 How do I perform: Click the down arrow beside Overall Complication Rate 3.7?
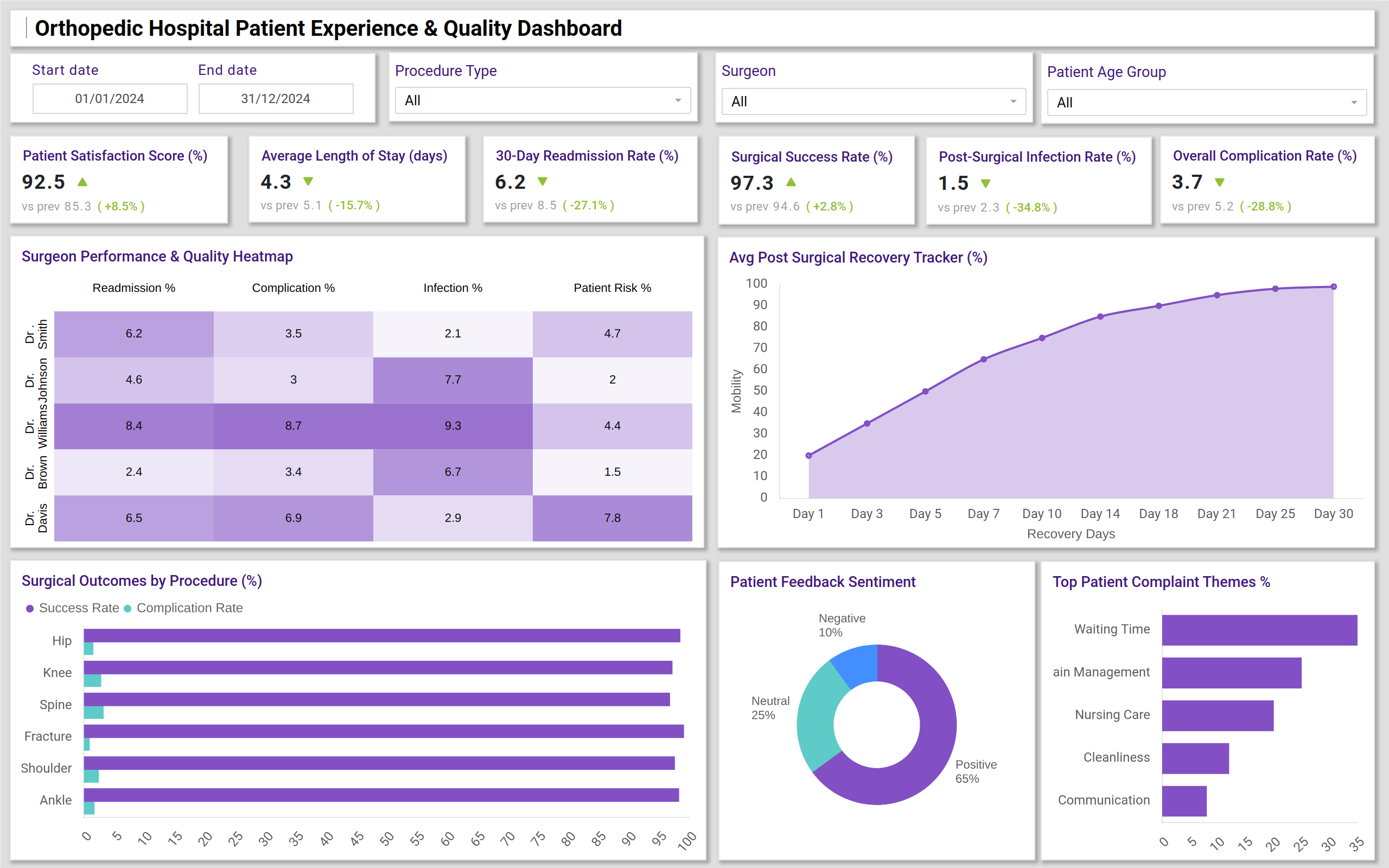pos(1220,182)
